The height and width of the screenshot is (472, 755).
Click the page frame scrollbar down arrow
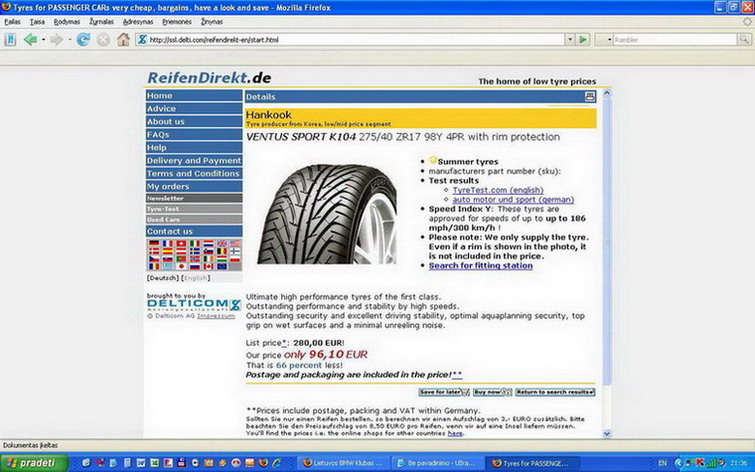point(607,433)
